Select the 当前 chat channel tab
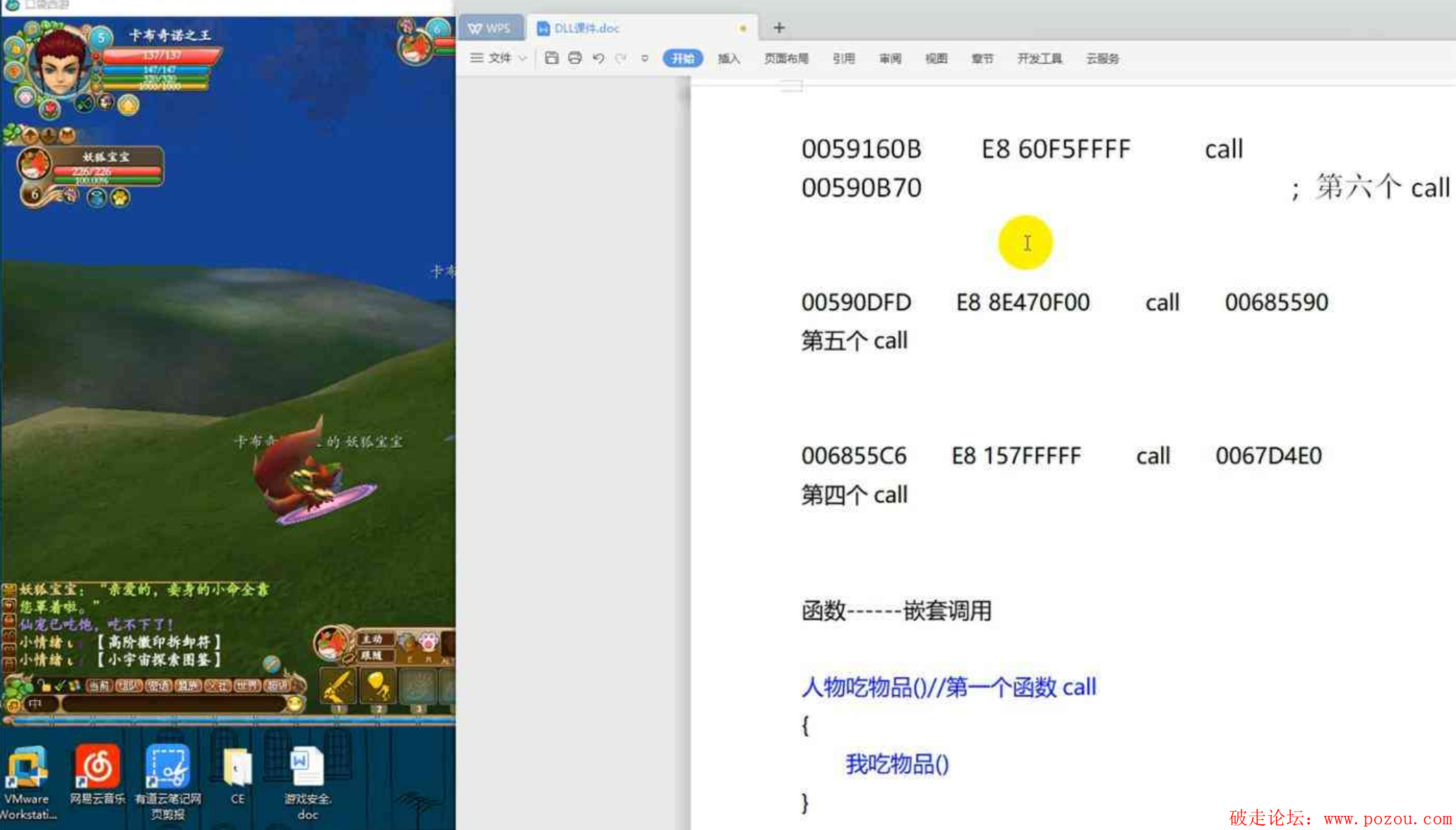The height and width of the screenshot is (830, 1456). click(100, 685)
